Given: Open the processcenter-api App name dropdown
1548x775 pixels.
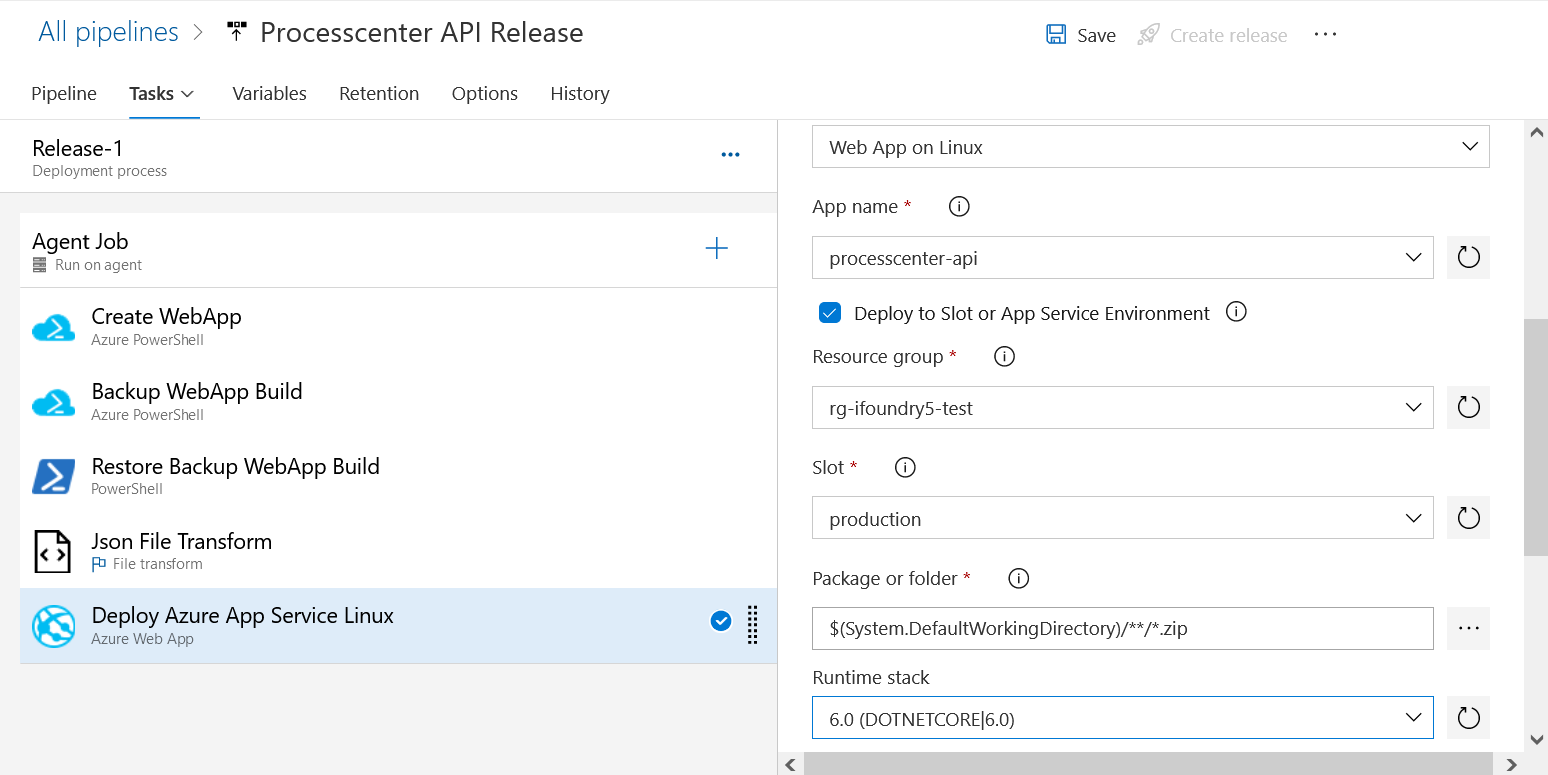Looking at the screenshot, I should (1122, 258).
